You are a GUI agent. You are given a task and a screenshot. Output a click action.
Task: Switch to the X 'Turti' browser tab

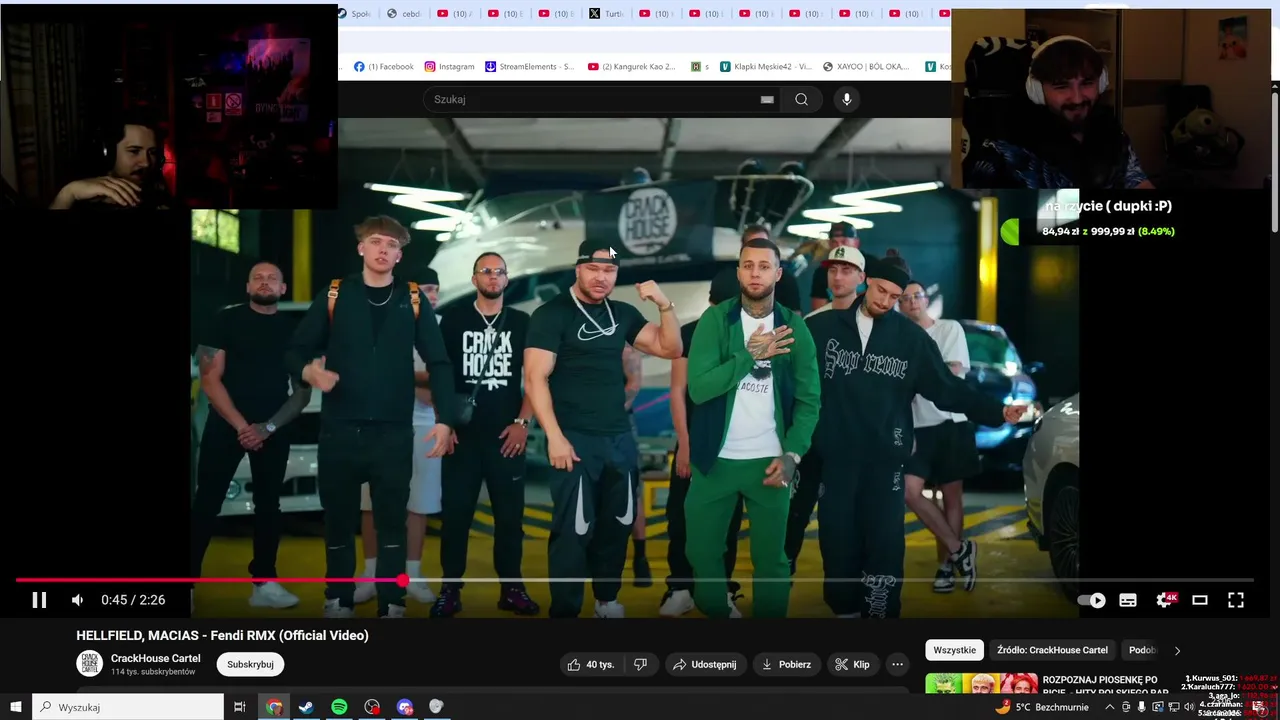(606, 13)
